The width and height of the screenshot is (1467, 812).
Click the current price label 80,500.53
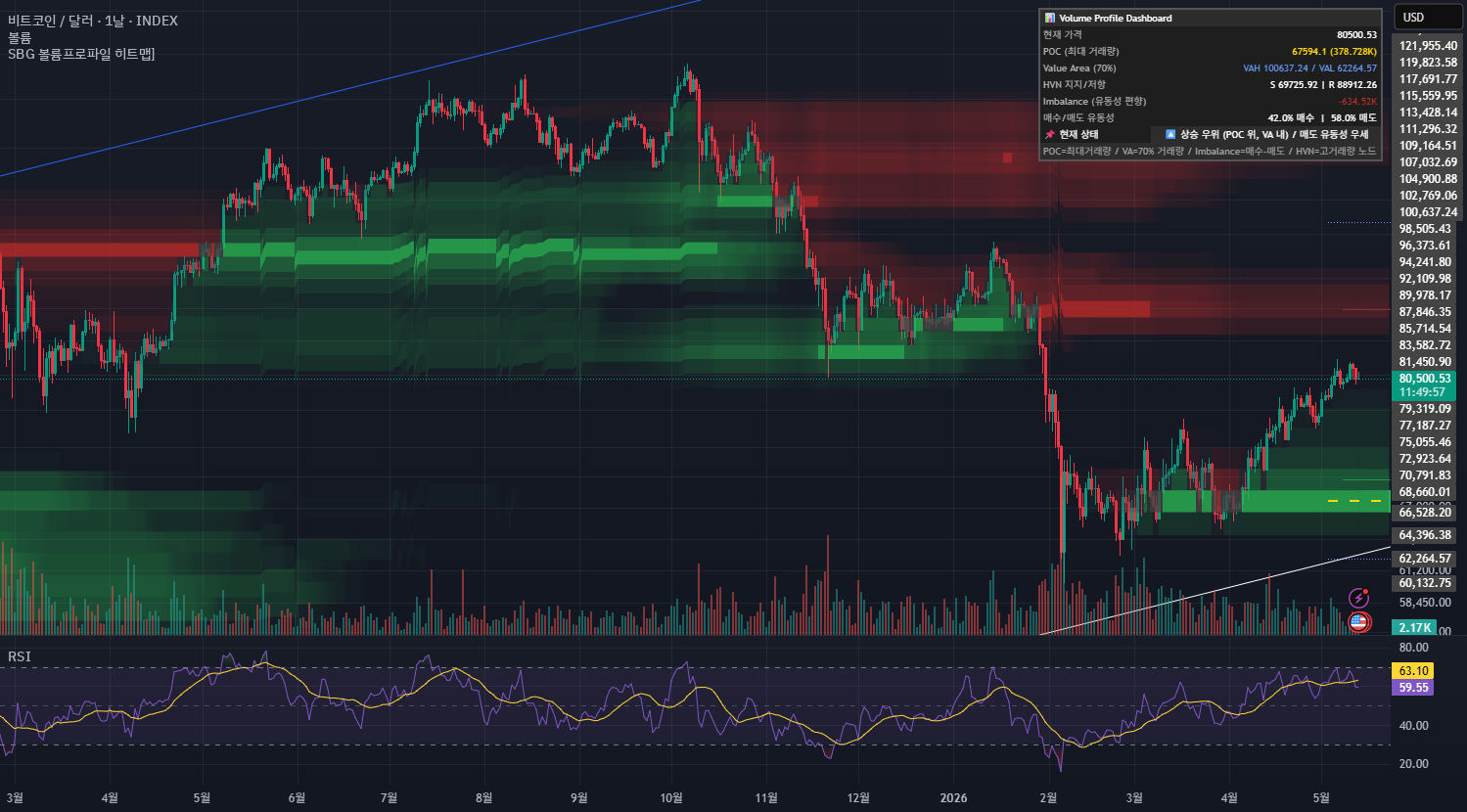pos(1426,379)
